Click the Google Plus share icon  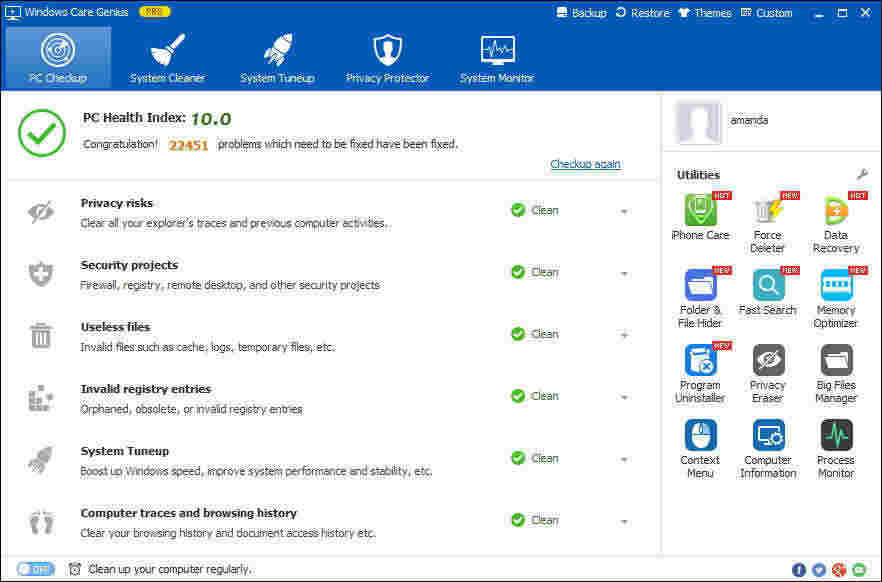point(839,570)
